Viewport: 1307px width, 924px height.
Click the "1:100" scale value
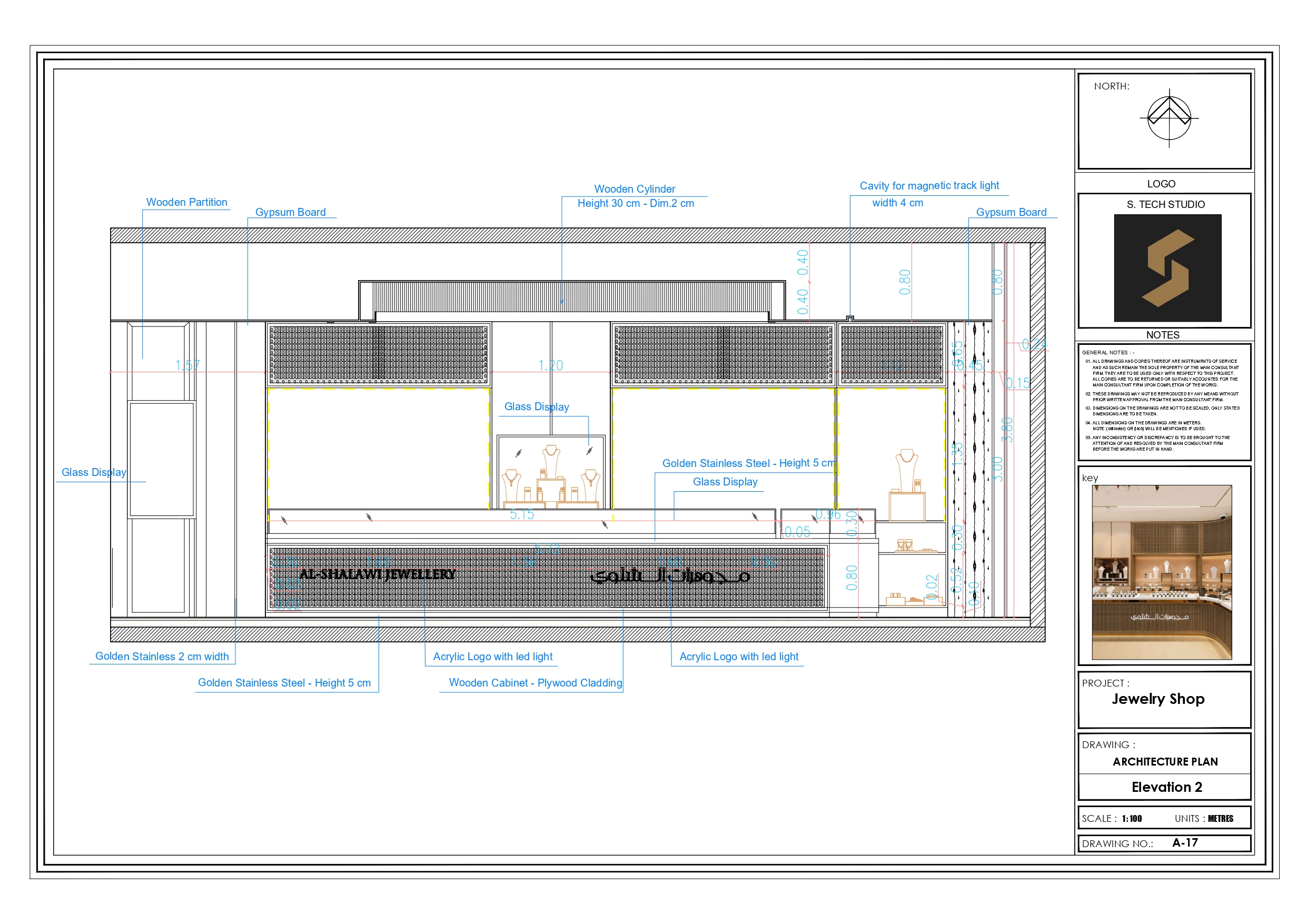[1132, 819]
